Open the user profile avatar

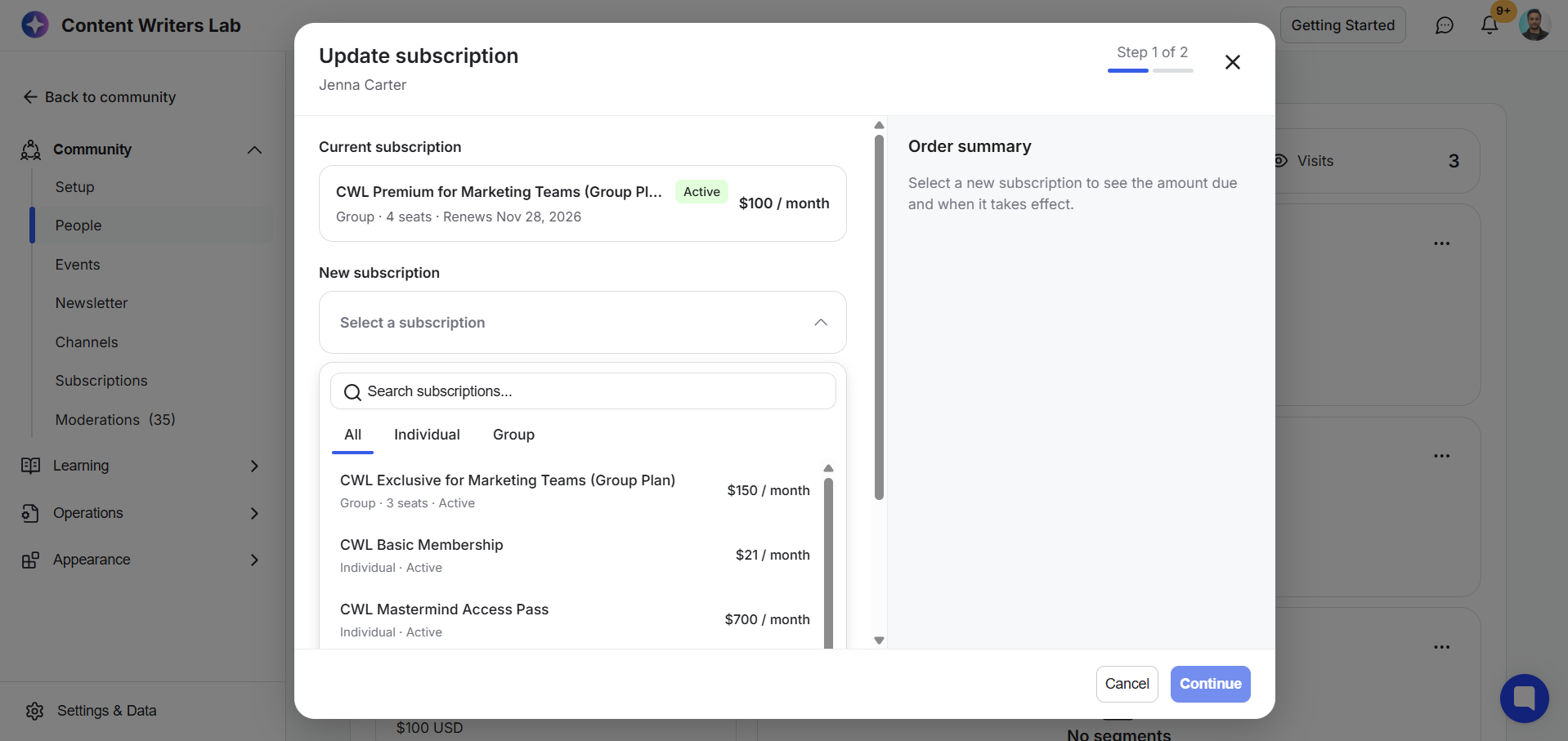[x=1534, y=25]
